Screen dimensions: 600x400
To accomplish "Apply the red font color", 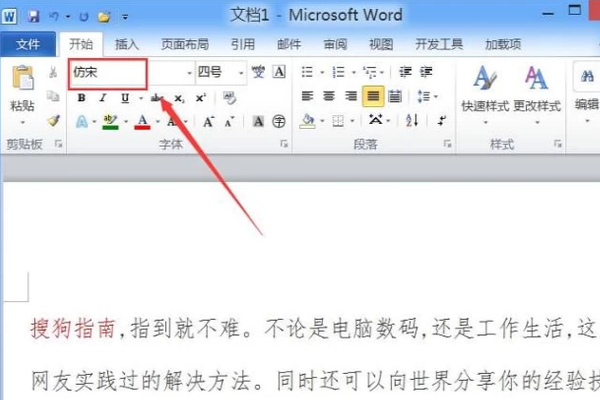I will point(142,122).
